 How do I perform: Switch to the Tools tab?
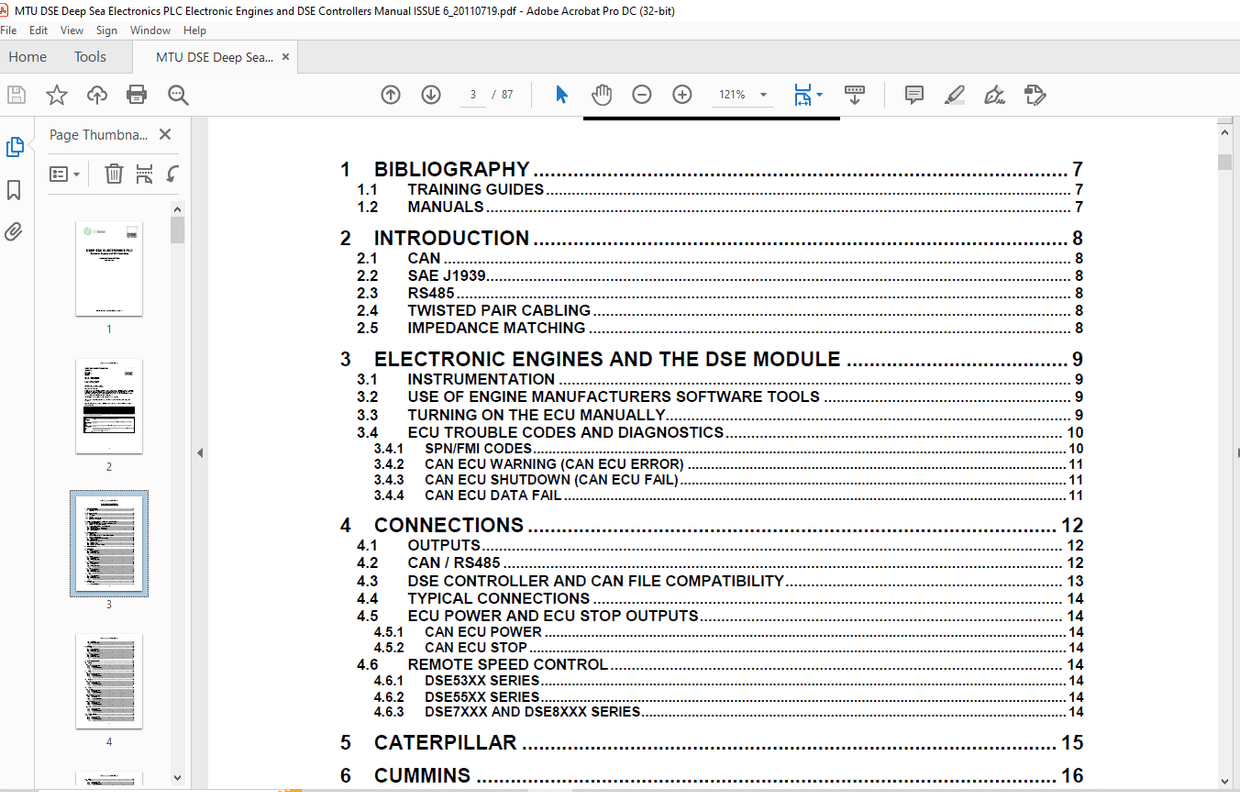(x=90, y=56)
